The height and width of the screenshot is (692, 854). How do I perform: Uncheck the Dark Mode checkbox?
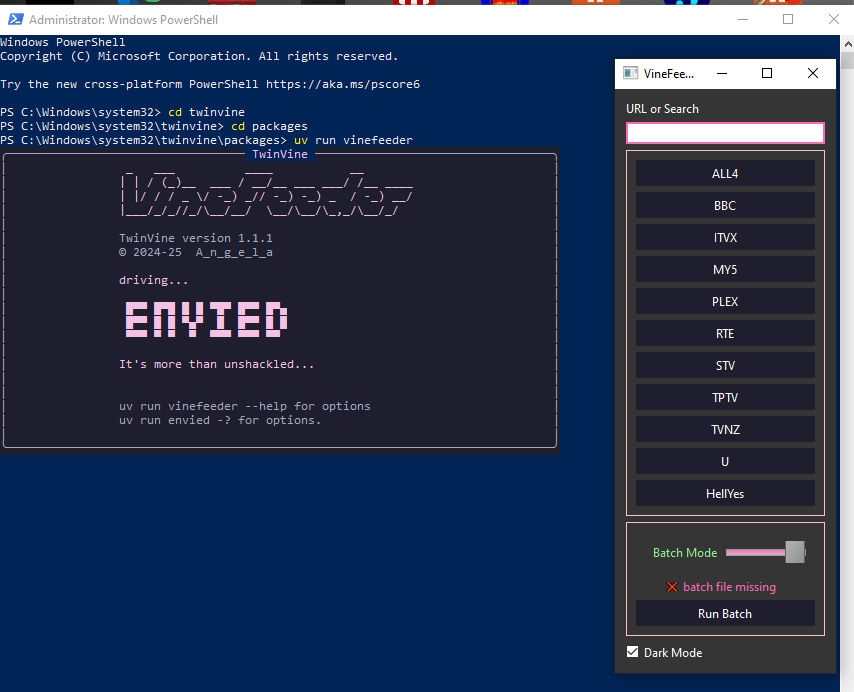(632, 652)
